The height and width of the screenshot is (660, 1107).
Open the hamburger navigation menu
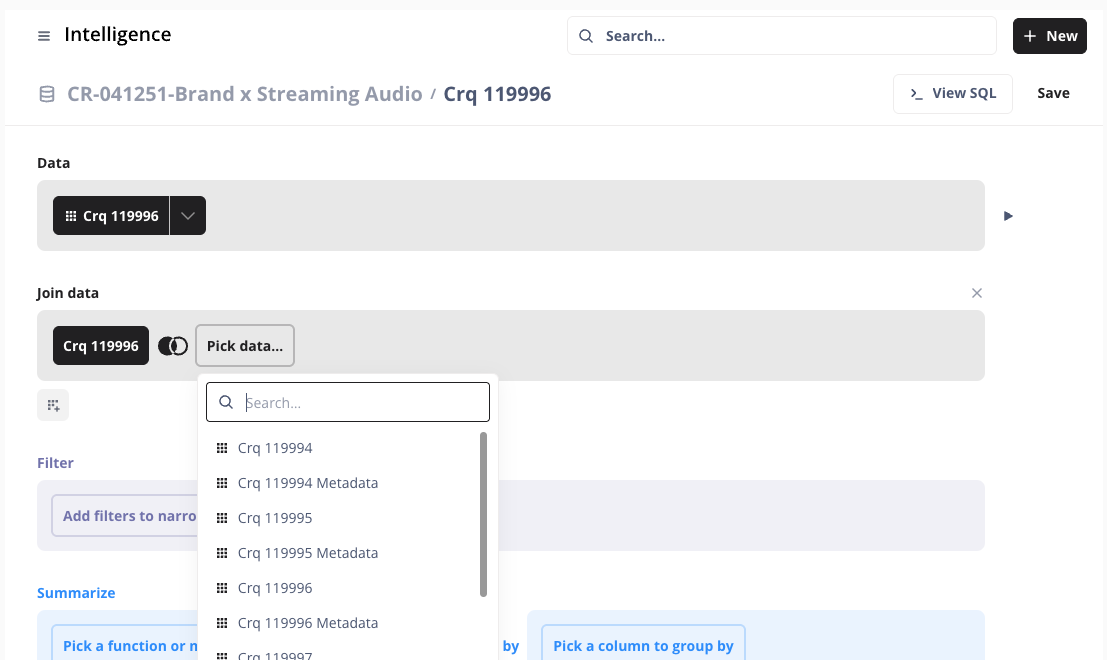[44, 36]
